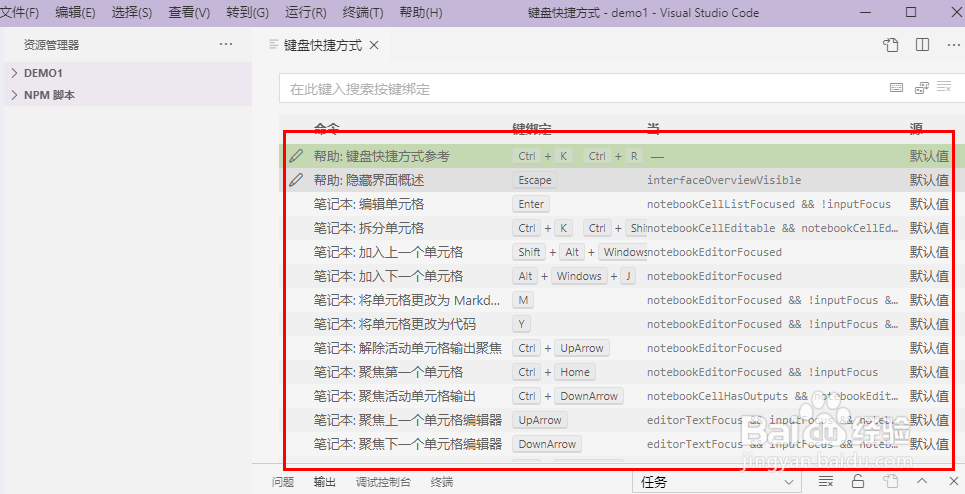Image resolution: width=965 pixels, height=494 pixels.
Task: Edit keybinding pencil for 隐藏界面概述 row
Action: [x=296, y=180]
